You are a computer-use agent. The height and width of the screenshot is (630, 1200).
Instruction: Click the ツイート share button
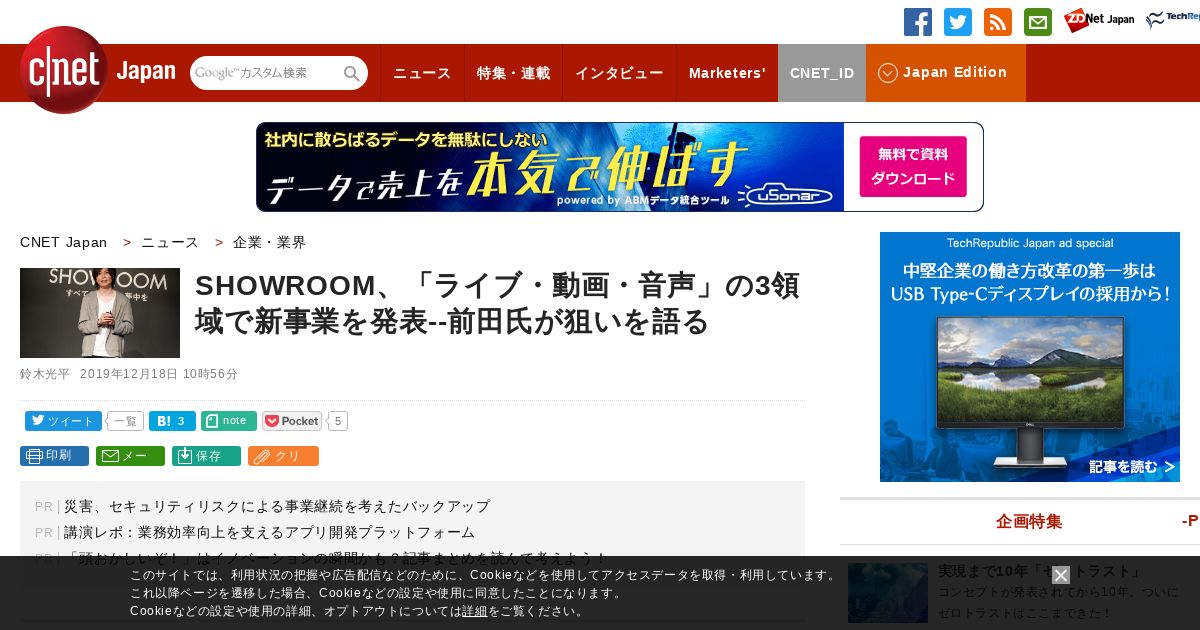pos(63,421)
